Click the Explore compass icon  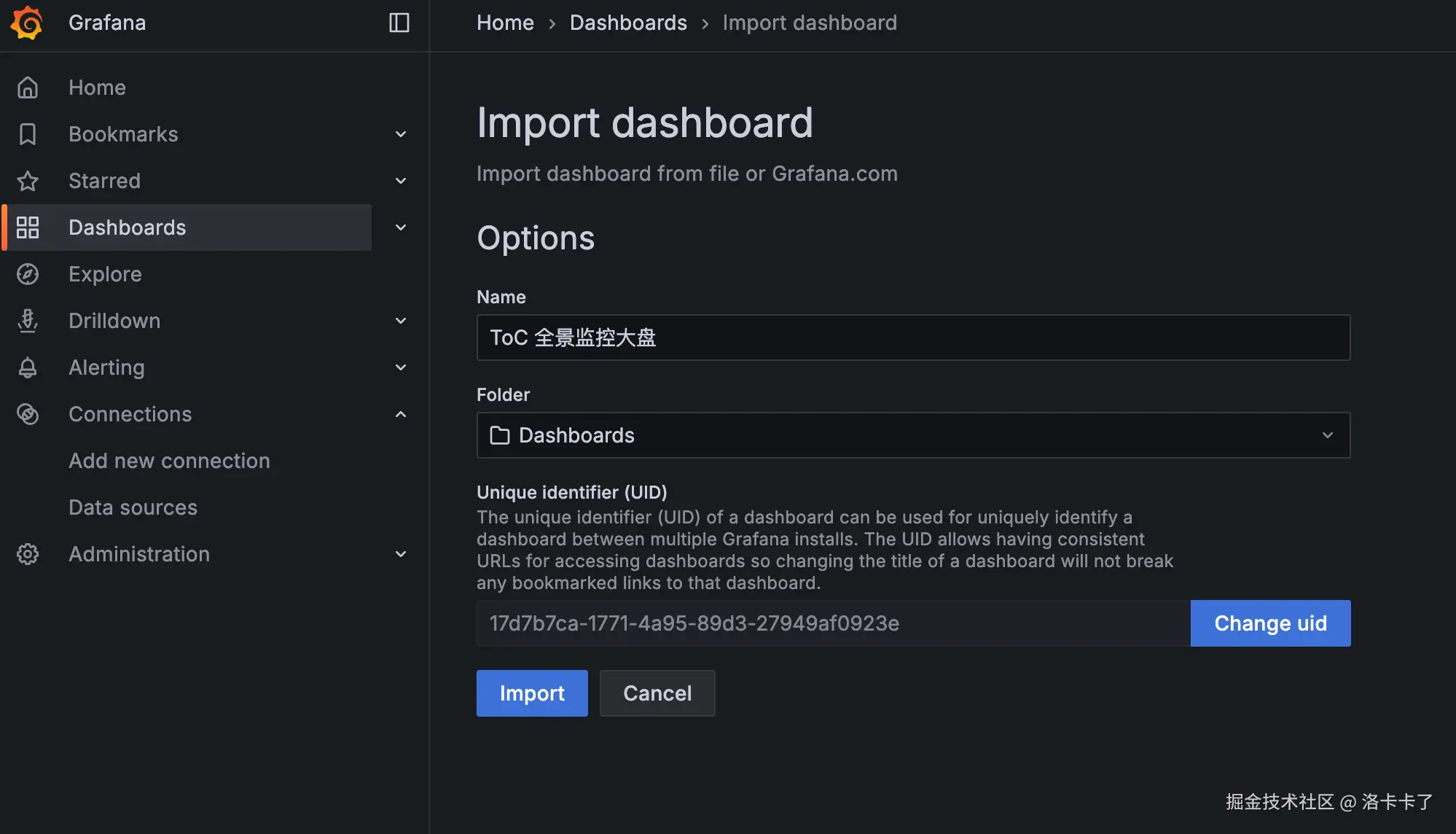coord(28,274)
